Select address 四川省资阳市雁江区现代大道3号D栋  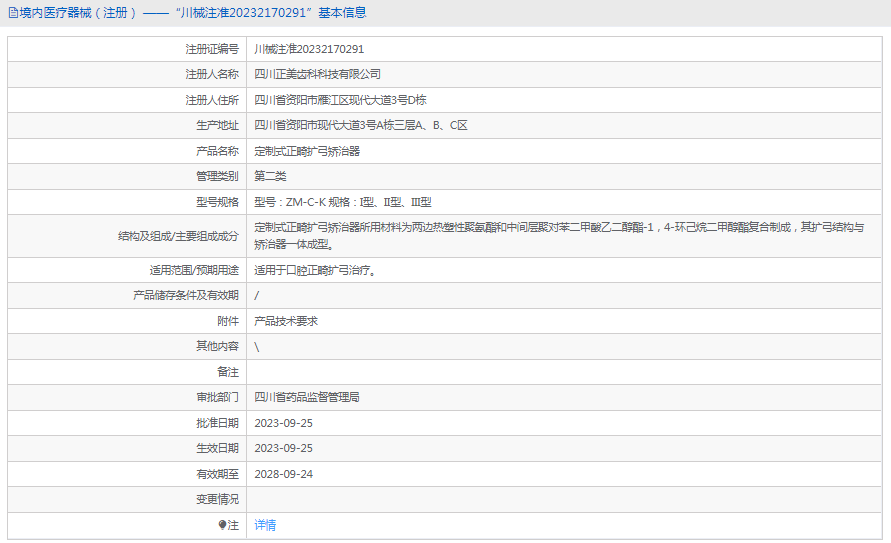pos(340,100)
